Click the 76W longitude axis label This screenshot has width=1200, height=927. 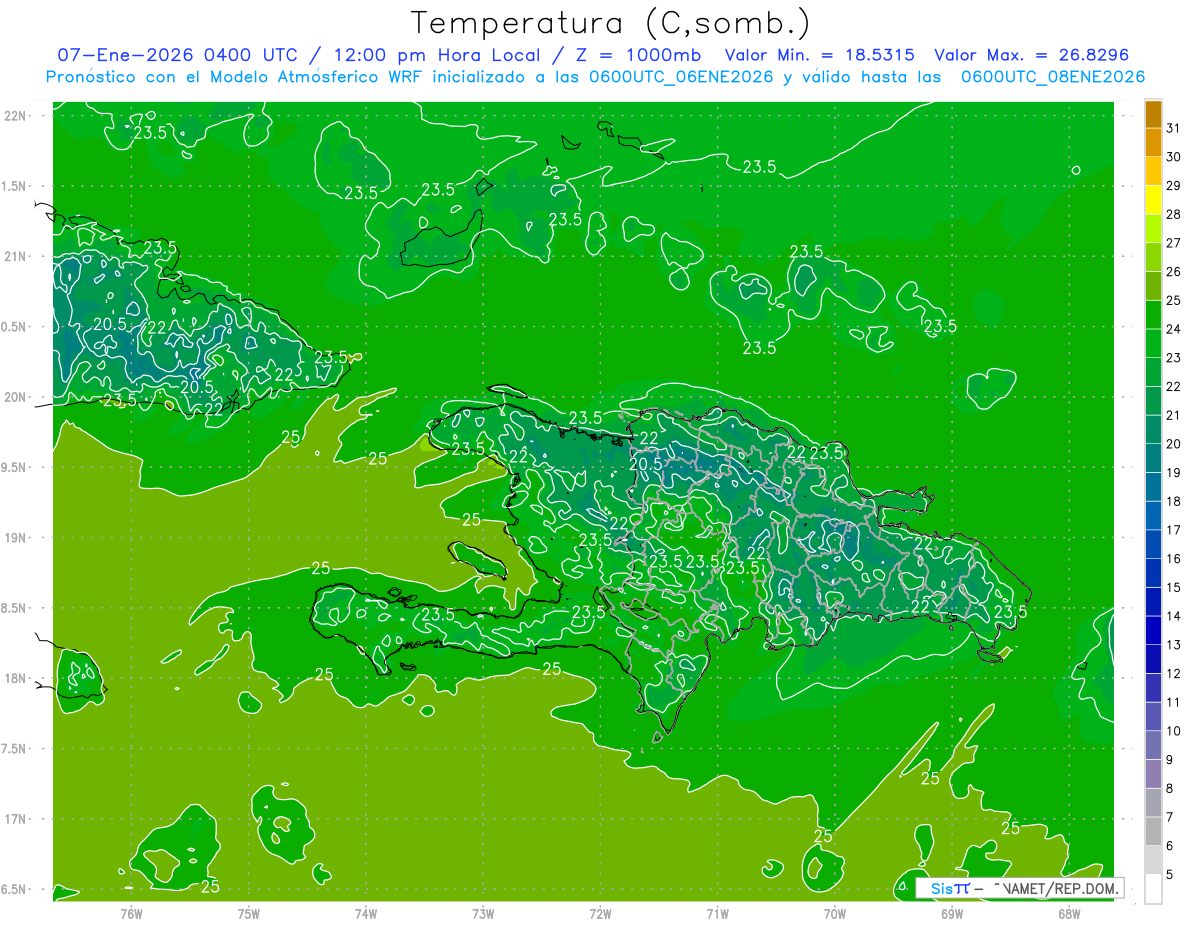(x=131, y=913)
